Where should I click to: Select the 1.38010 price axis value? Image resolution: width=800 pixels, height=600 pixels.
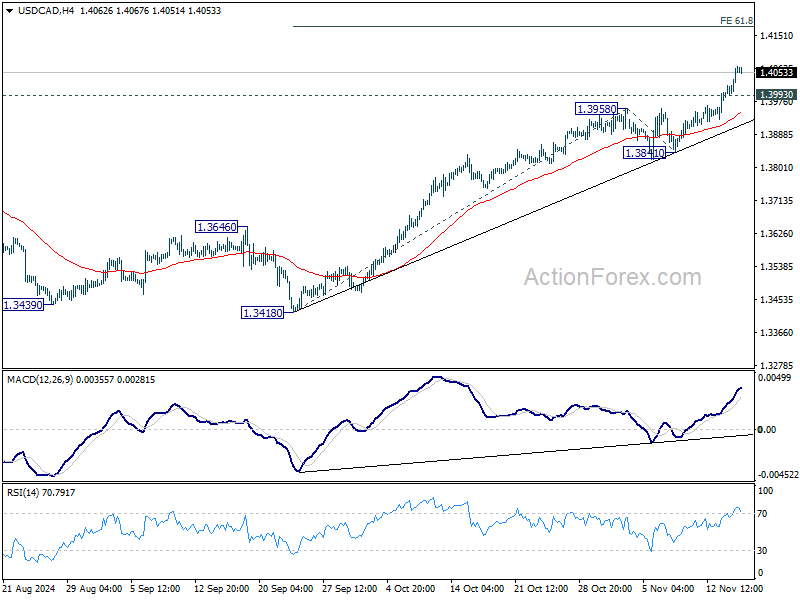(x=777, y=168)
